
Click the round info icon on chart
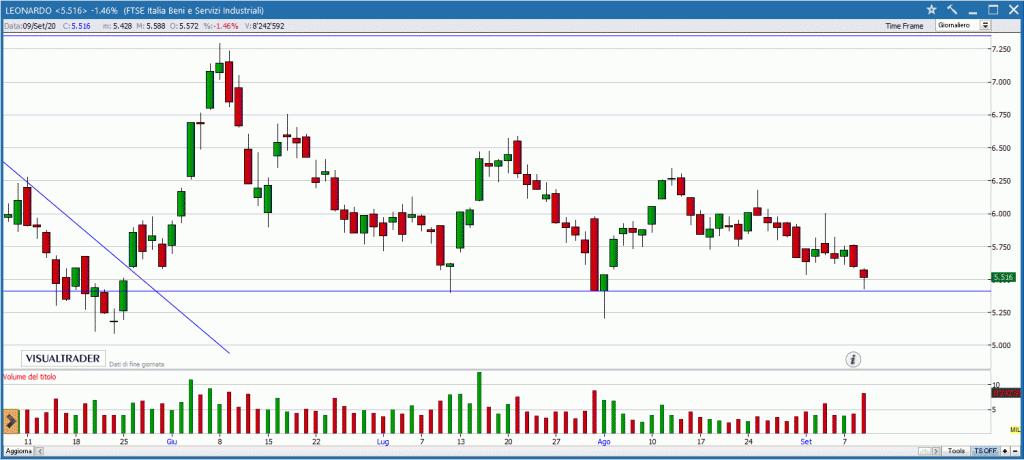tap(854, 359)
